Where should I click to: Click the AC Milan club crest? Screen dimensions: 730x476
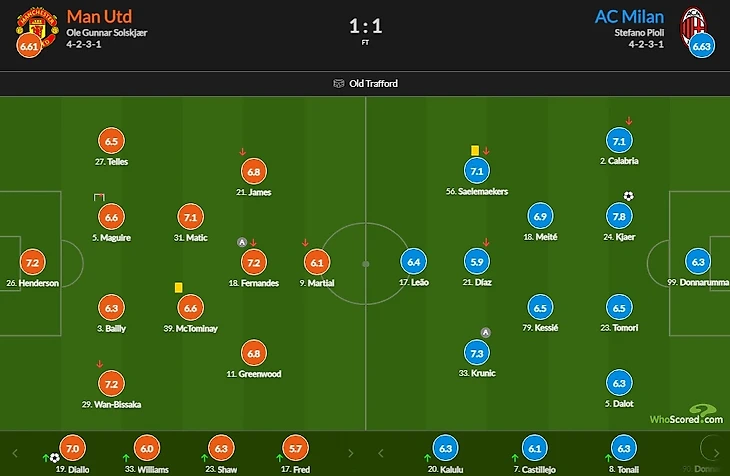click(693, 25)
